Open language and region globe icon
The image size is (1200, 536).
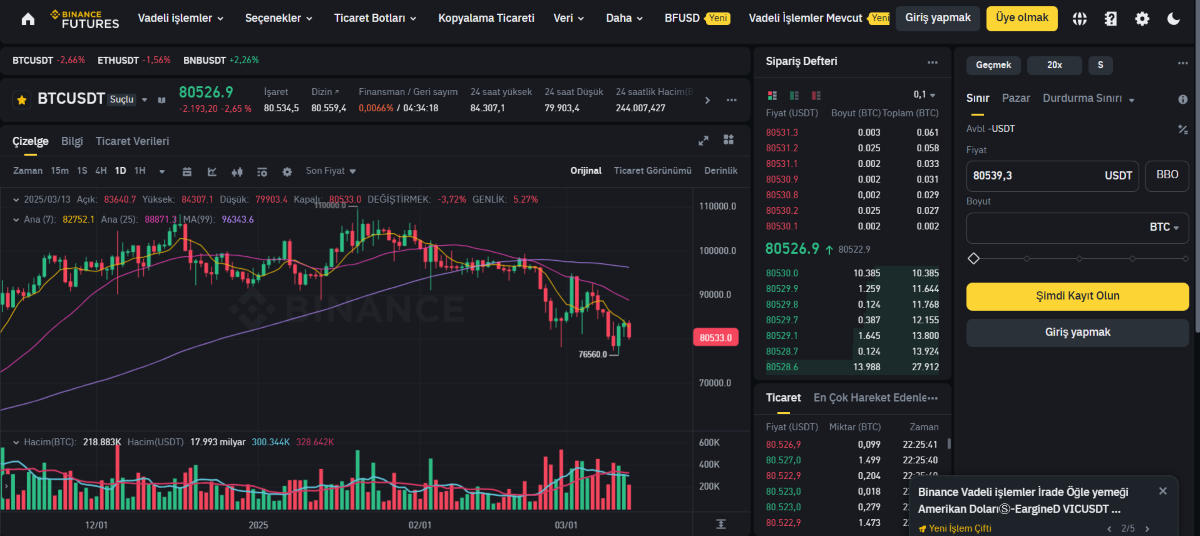[x=1080, y=18]
